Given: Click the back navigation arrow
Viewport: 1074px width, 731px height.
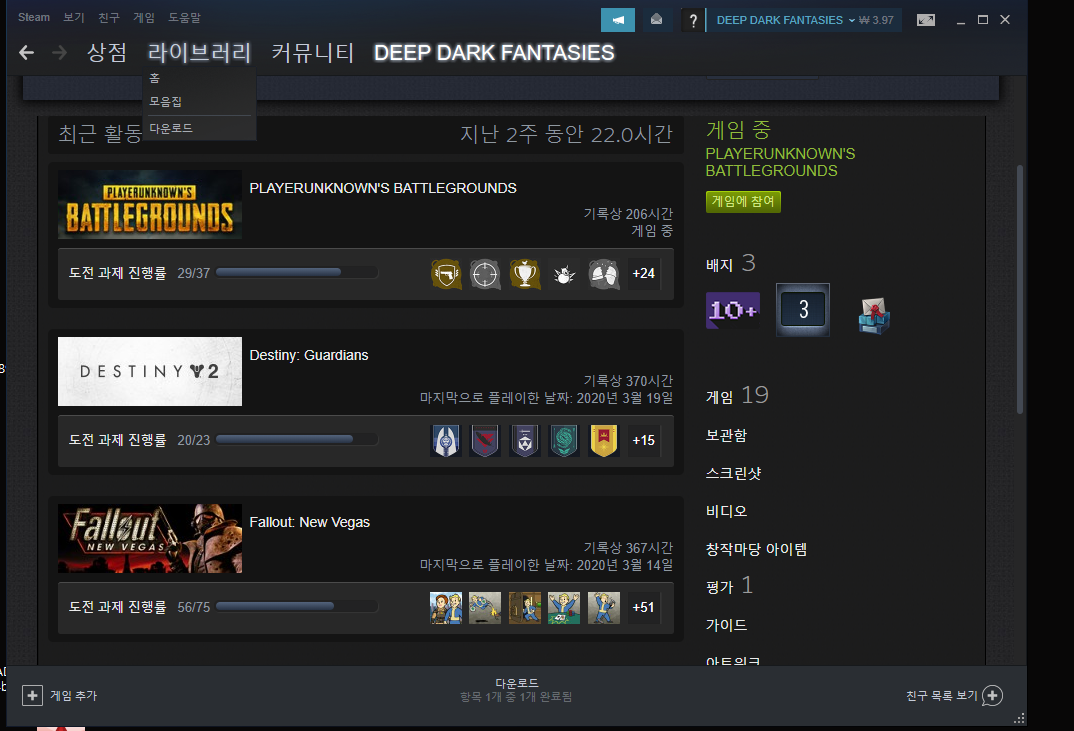Looking at the screenshot, I should point(26,53).
